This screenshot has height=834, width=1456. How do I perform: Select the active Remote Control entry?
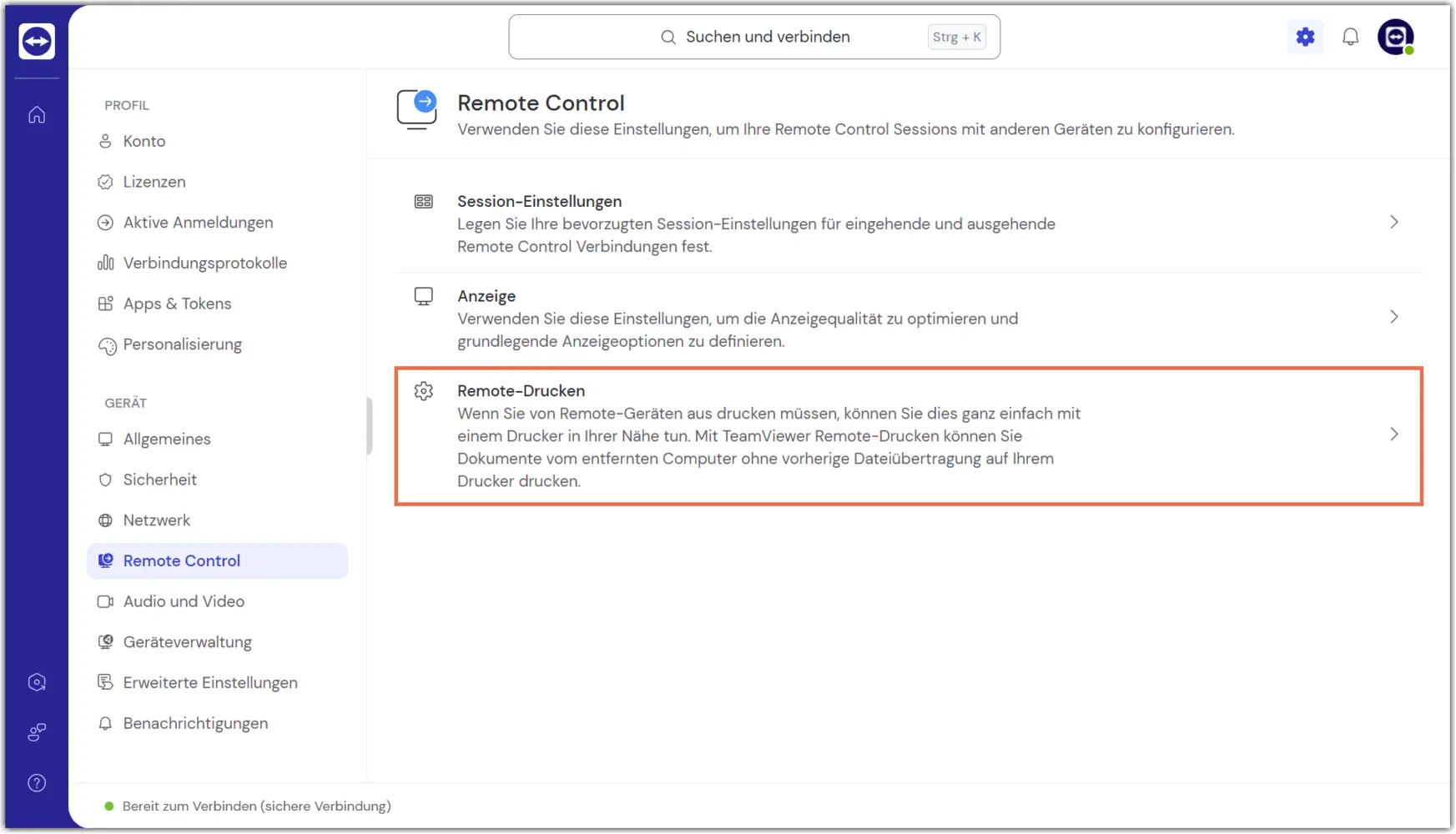pyautogui.click(x=217, y=560)
